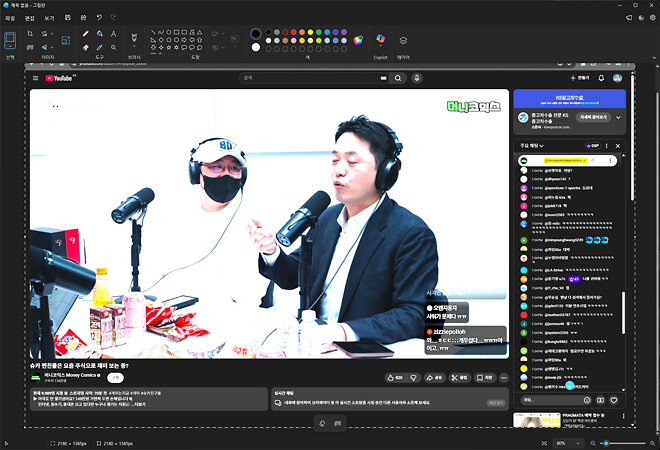Click the Undo arrow in title bar

[99, 18]
